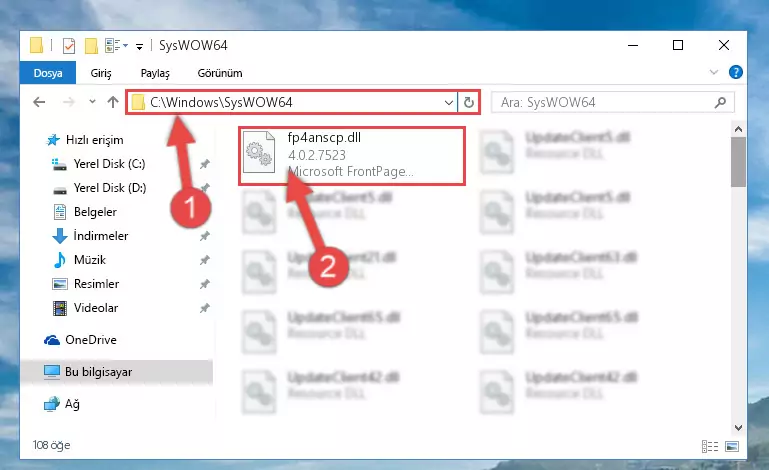
Task: Unpin Yerel Disk (C:) pin icon
Action: coord(205,164)
